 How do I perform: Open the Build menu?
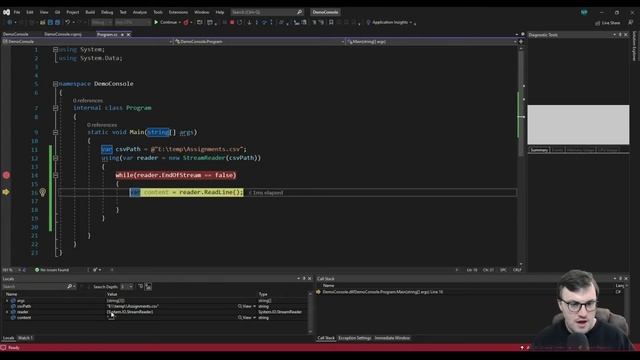point(90,12)
